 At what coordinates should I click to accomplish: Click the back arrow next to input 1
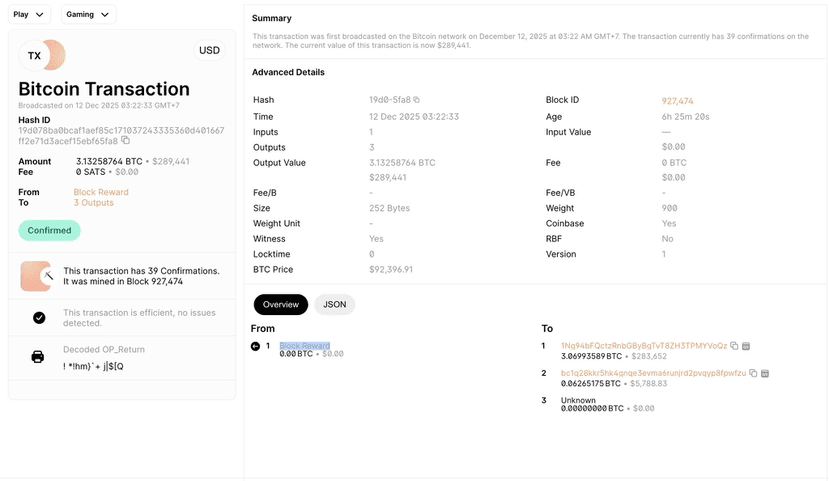coord(255,346)
